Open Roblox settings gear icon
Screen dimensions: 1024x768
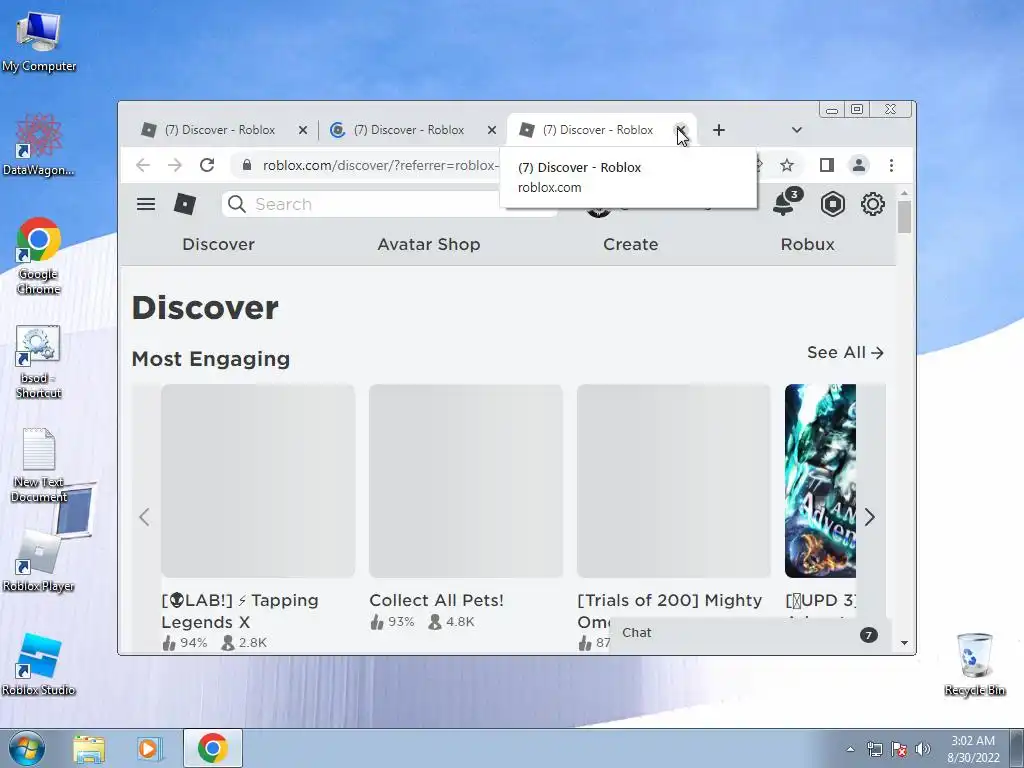(x=872, y=204)
